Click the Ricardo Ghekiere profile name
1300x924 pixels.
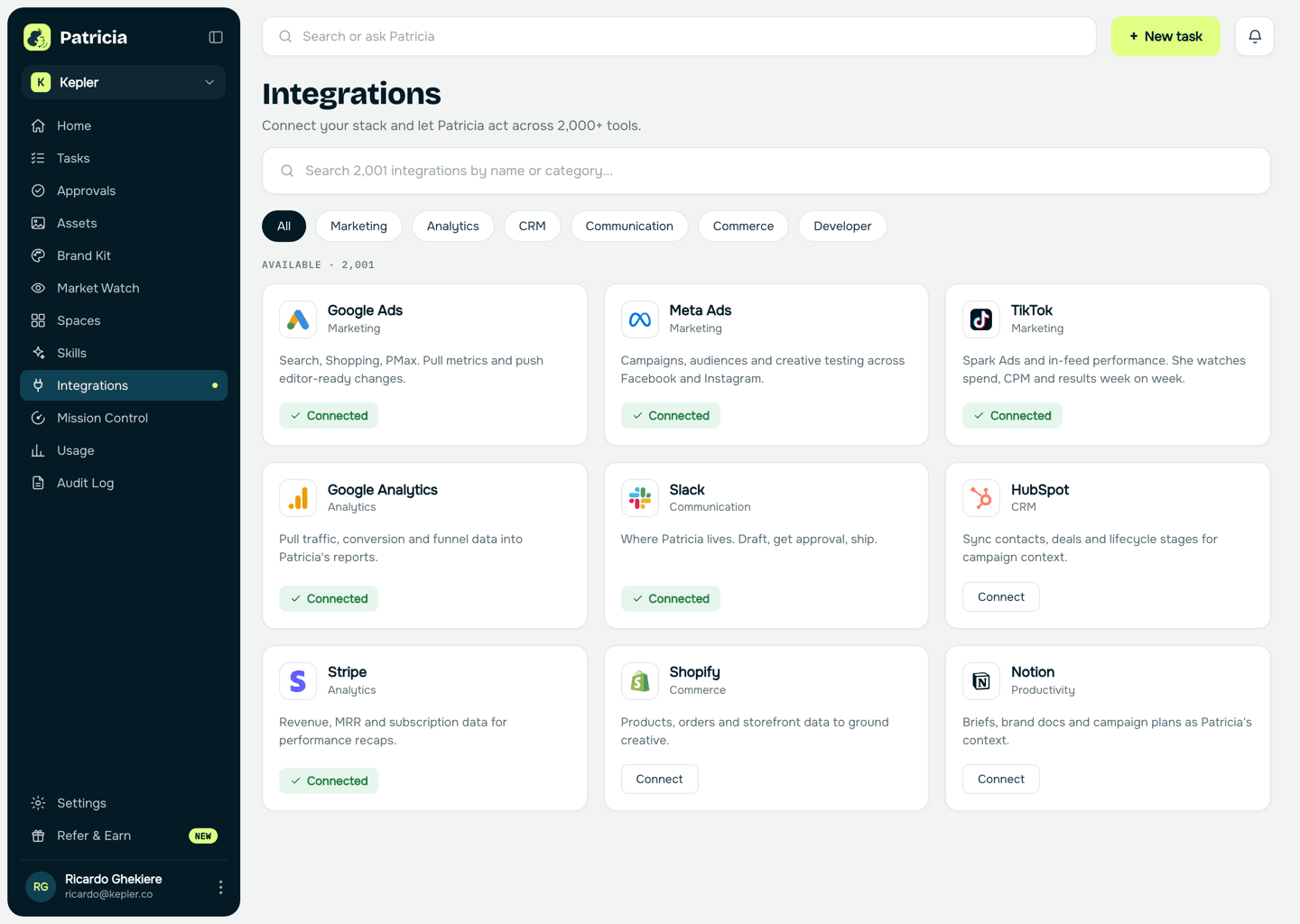pos(114,879)
